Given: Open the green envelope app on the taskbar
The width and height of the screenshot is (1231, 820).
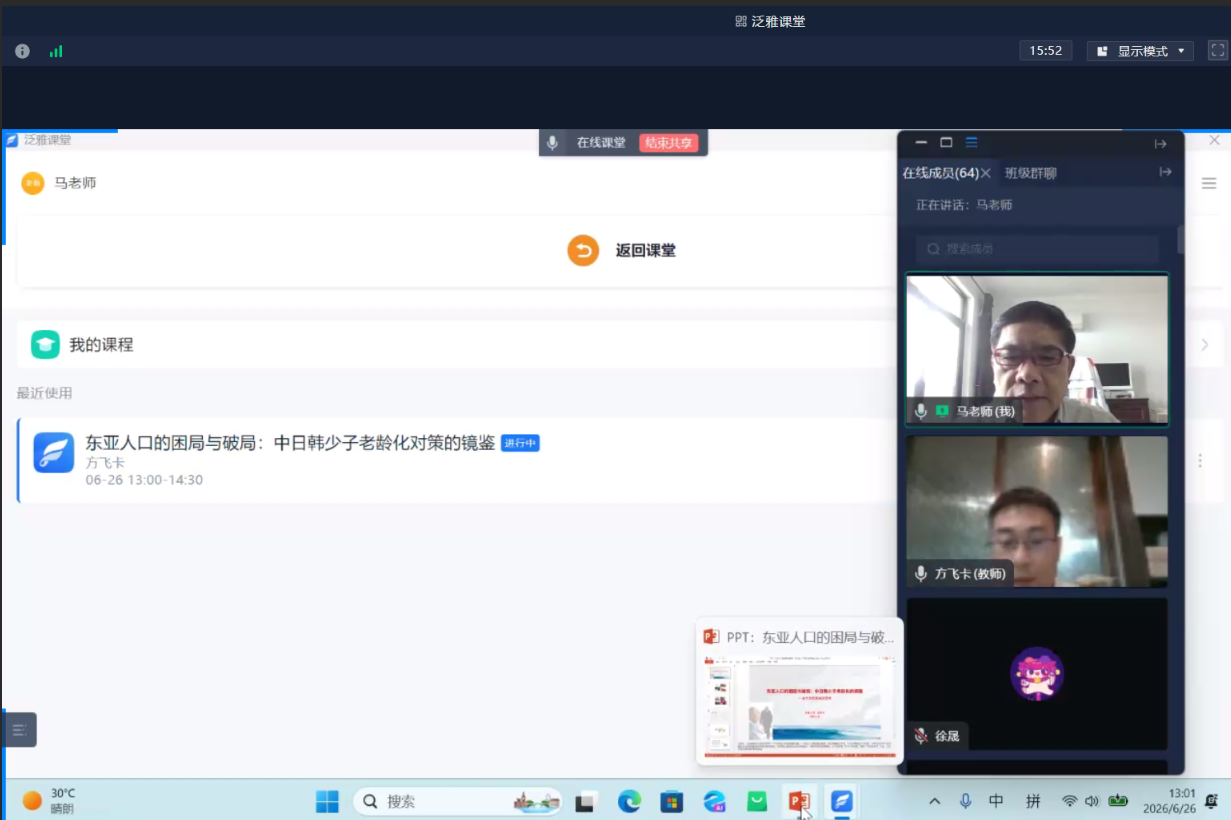Looking at the screenshot, I should [x=757, y=801].
